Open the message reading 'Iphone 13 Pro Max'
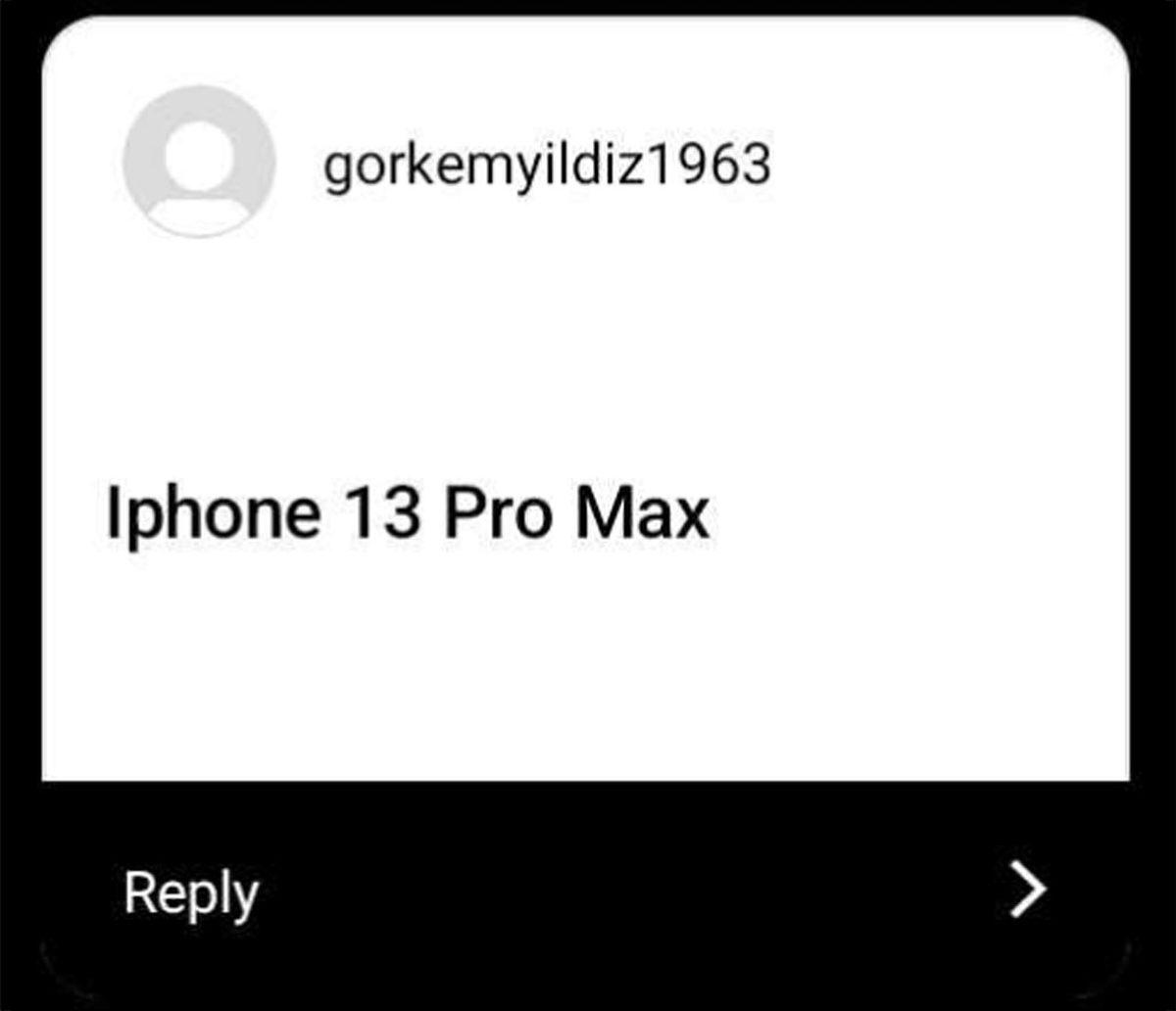Viewport: 1176px width, 1011px height. (407, 514)
